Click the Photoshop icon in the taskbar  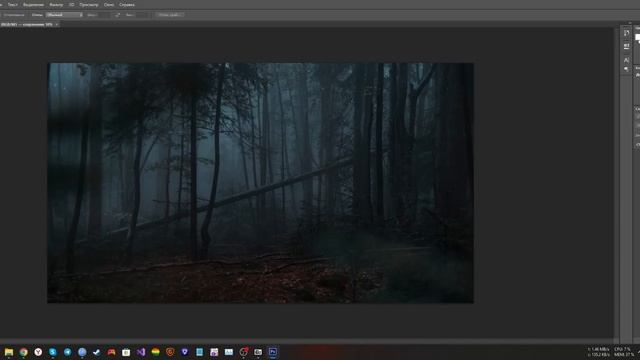[273, 352]
